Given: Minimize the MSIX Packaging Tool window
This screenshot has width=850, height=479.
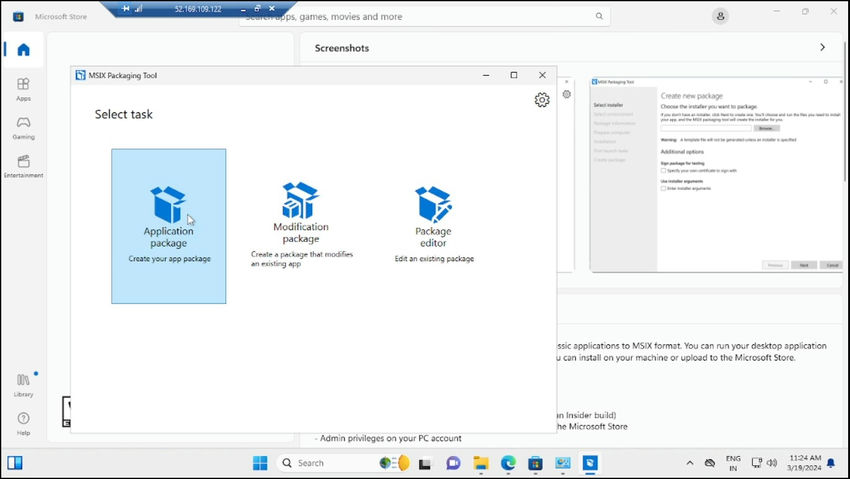Looking at the screenshot, I should pyautogui.click(x=486, y=75).
